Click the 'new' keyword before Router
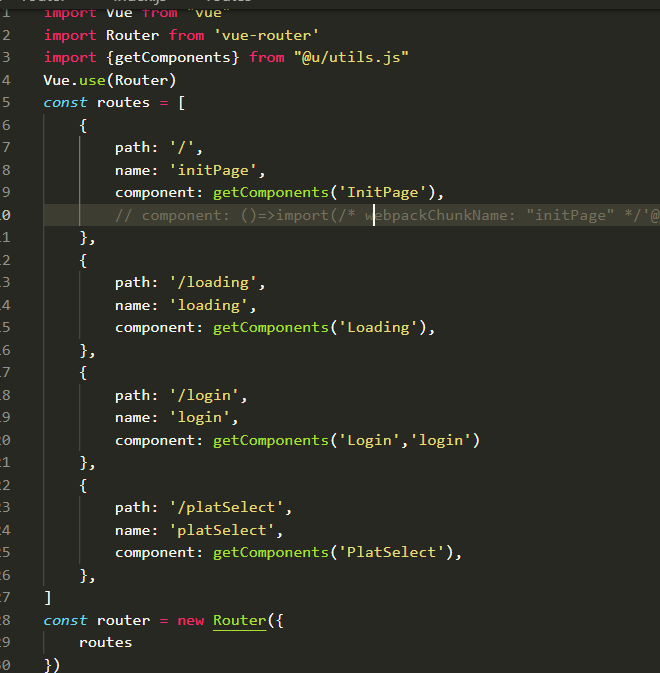Screen dimensions: 660x673 pyautogui.click(x=191, y=620)
